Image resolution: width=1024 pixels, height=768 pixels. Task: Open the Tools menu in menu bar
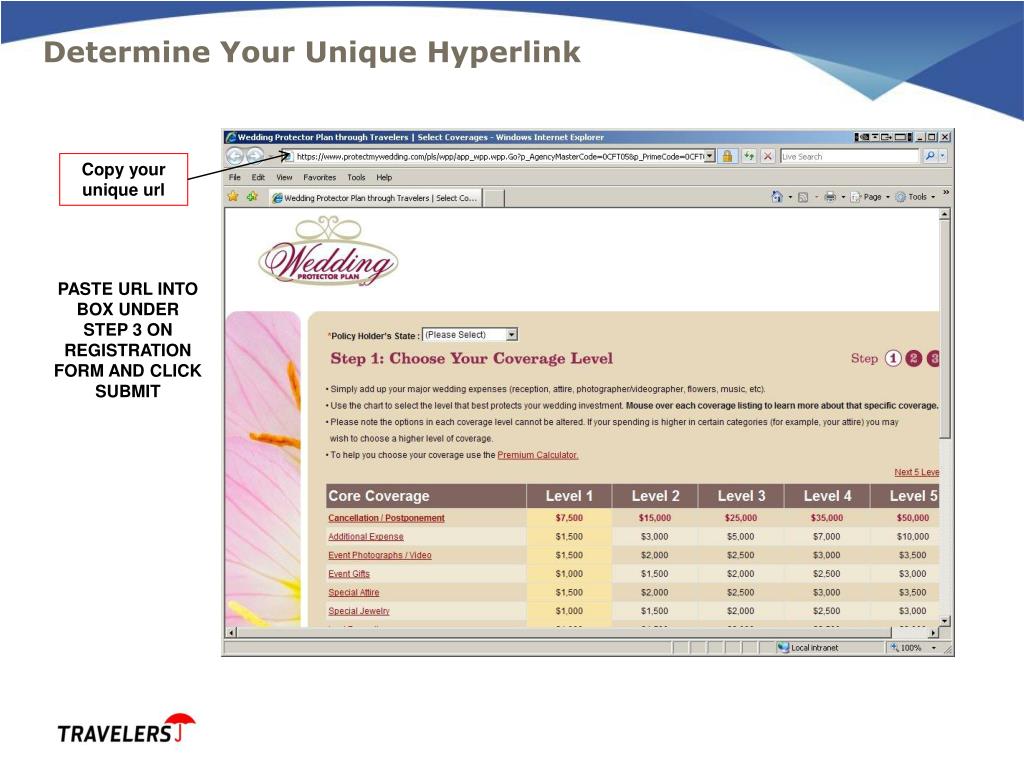coord(356,177)
